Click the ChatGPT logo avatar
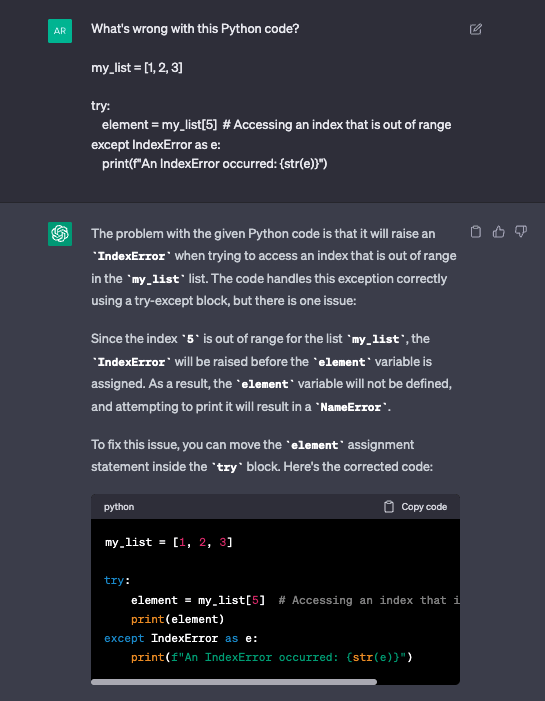Viewport: 545px width, 701px height. (x=60, y=234)
